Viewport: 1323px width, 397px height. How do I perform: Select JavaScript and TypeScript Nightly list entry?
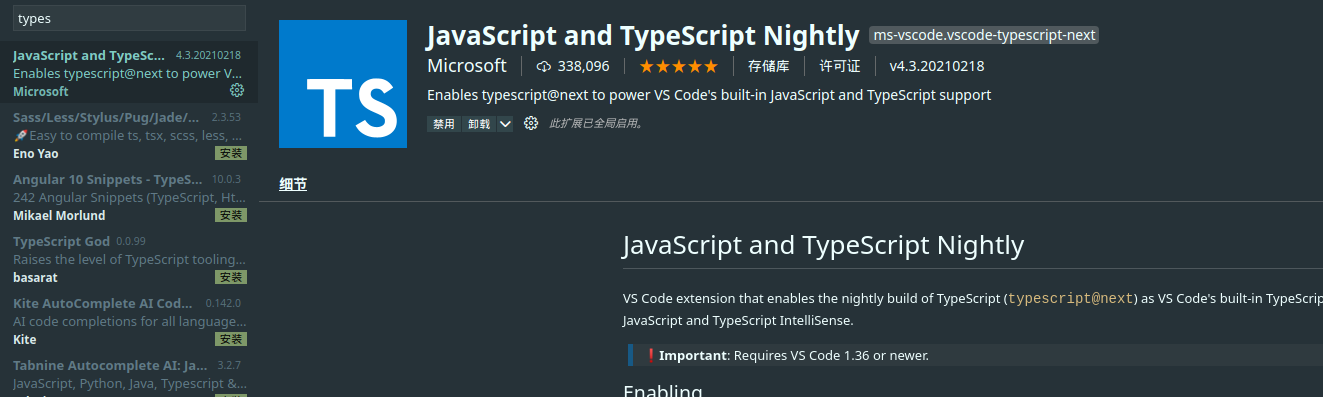[129, 73]
